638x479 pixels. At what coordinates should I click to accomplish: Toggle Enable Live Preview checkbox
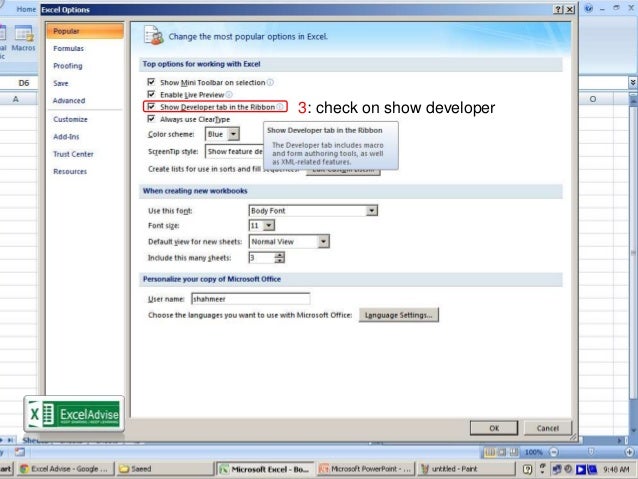151,94
